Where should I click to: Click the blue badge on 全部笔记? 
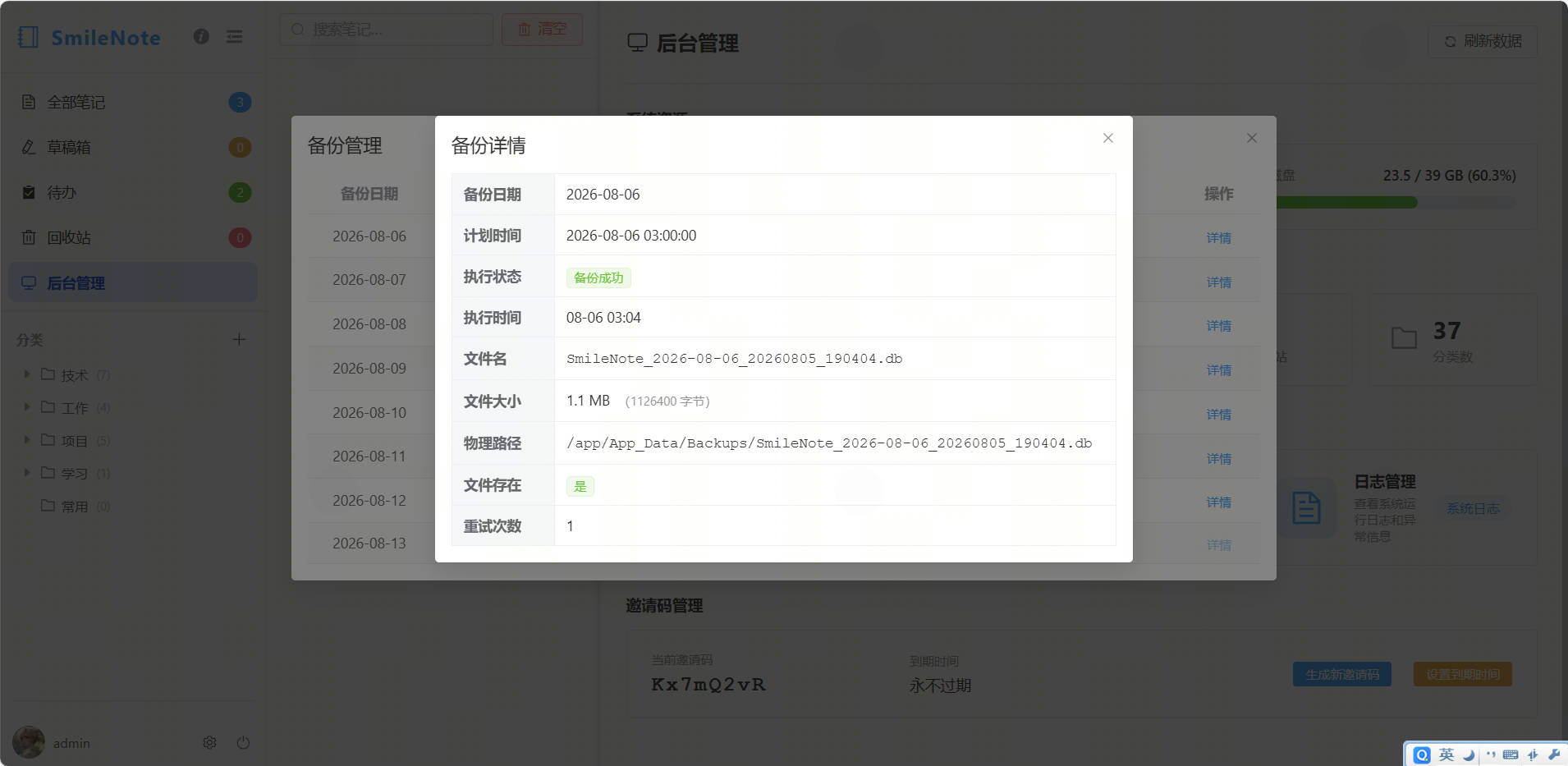tap(240, 102)
